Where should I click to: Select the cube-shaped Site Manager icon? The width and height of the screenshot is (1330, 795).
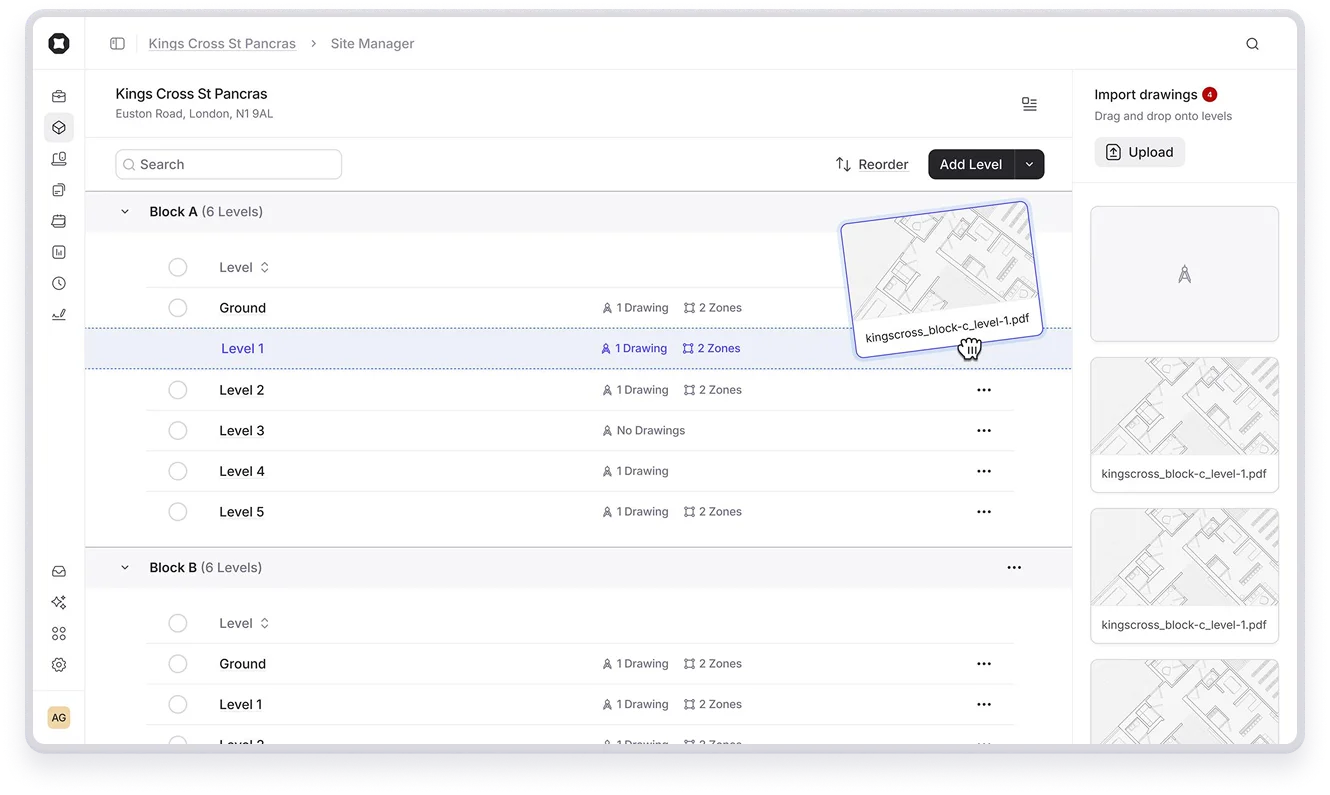click(x=58, y=127)
